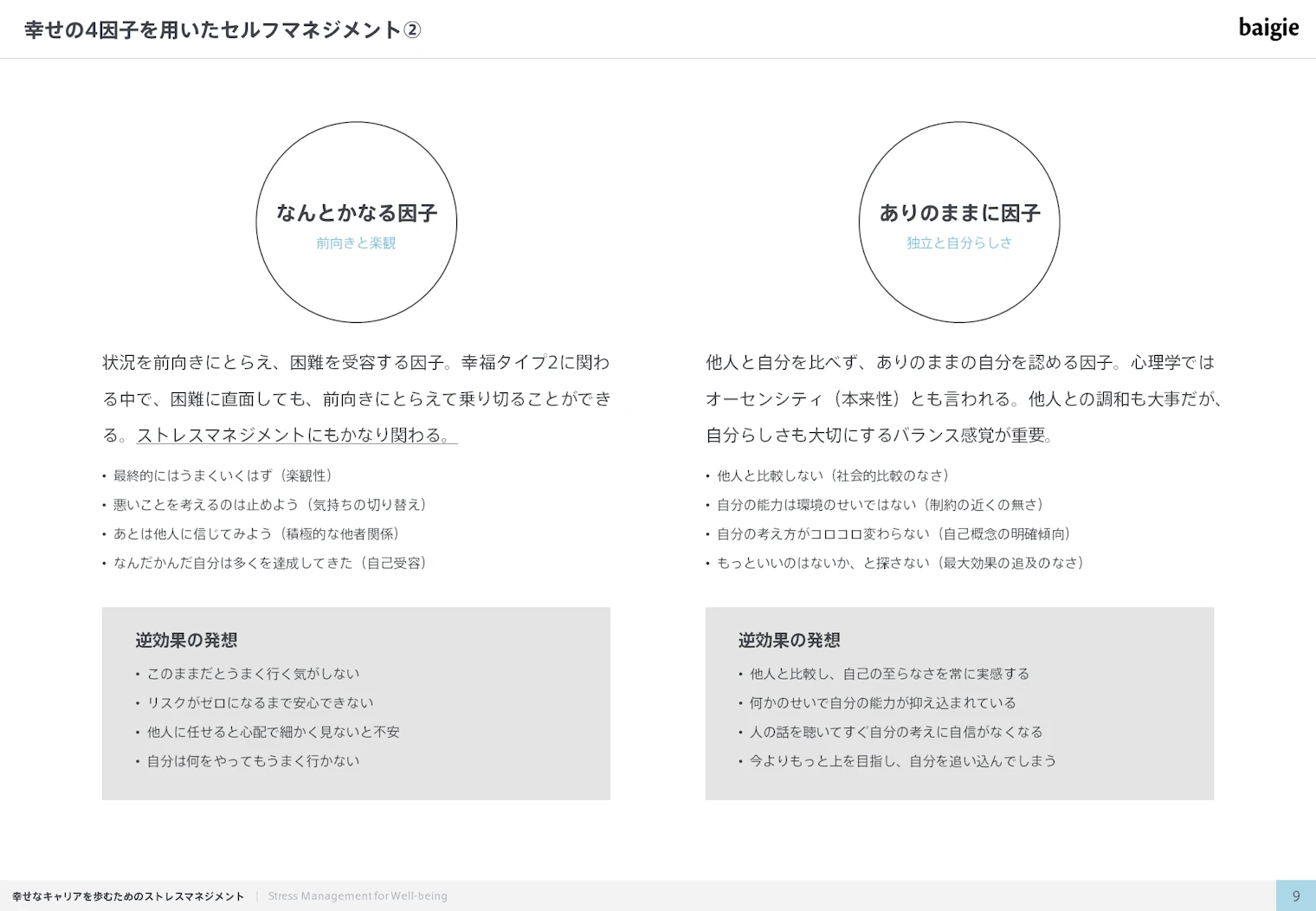Click bullet 最終的にはうまくいくはず（楽観性）

click(217, 475)
